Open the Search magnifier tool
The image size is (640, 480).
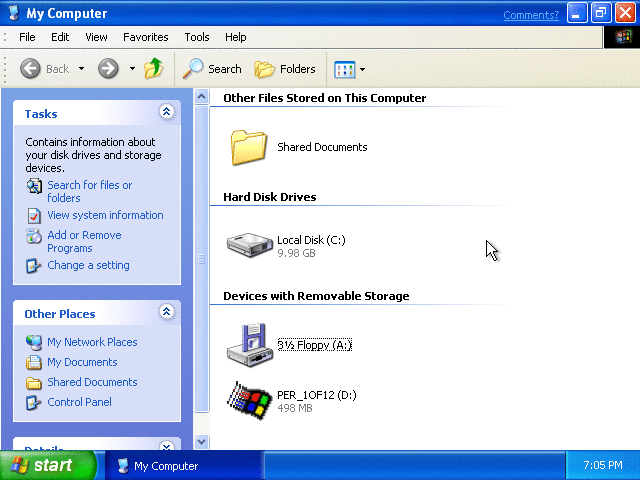(193, 68)
